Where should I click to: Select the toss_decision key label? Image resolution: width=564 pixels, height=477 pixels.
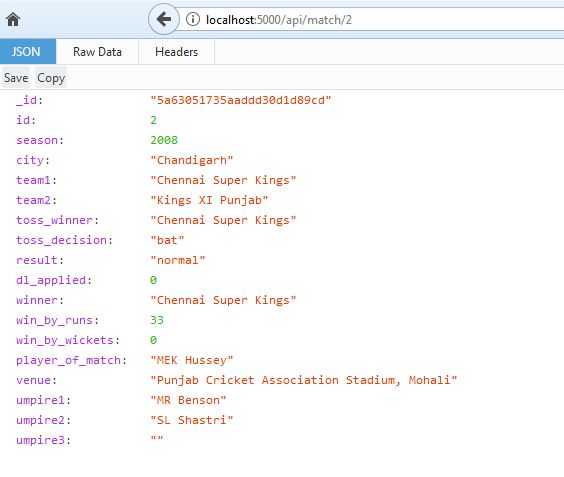coord(64,240)
